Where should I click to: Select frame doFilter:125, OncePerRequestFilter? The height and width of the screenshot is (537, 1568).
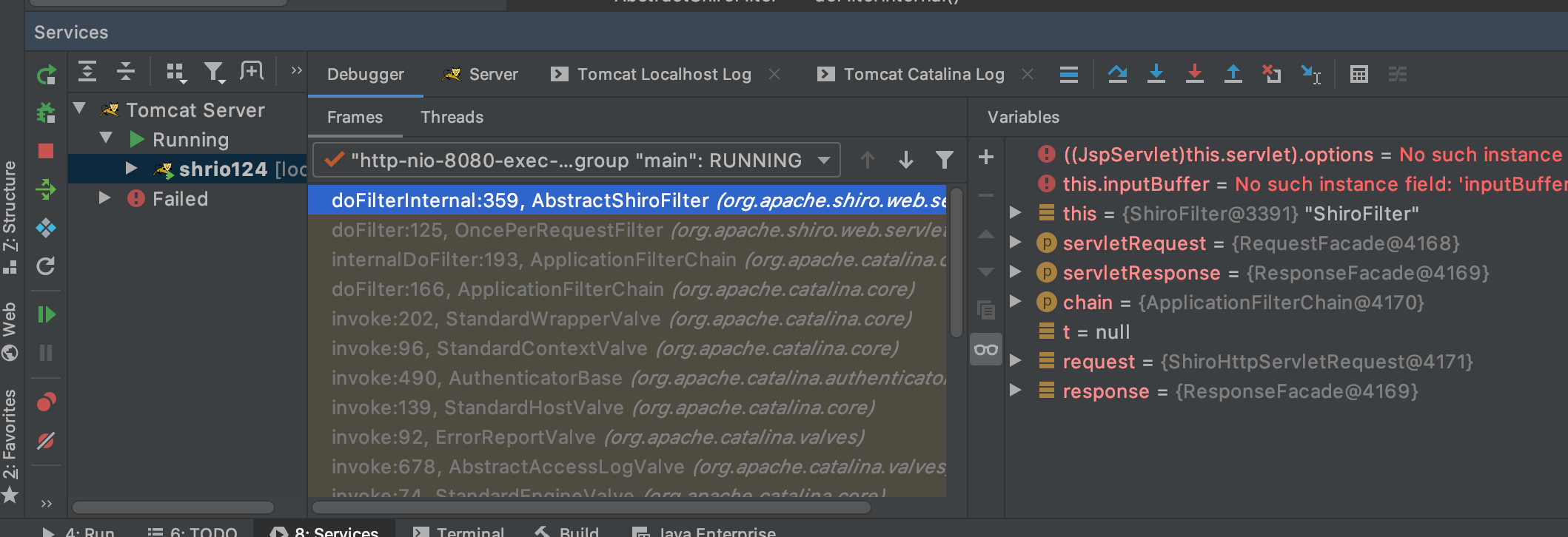(x=627, y=230)
